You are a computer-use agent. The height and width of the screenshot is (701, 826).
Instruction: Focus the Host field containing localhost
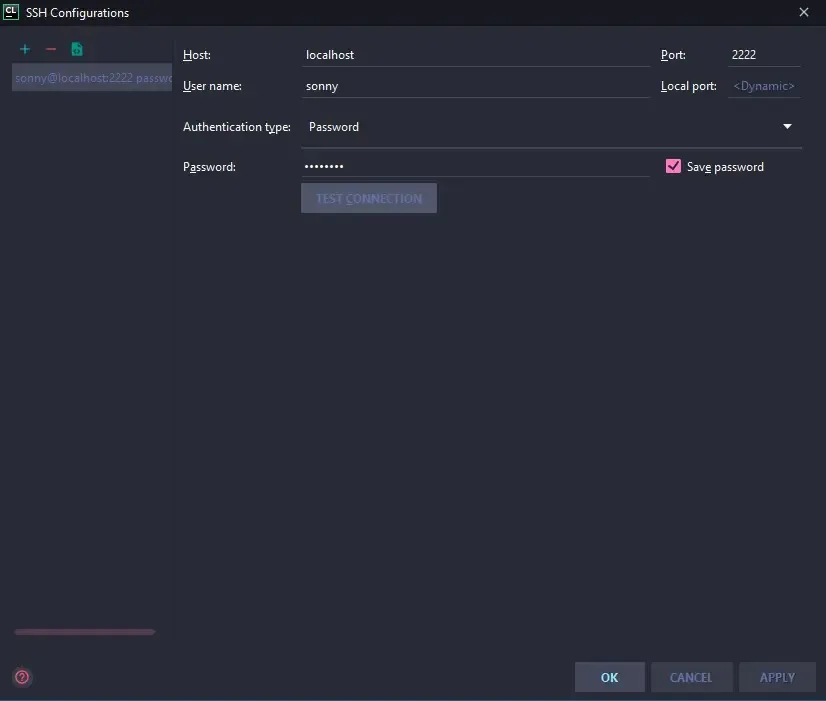tap(475, 55)
